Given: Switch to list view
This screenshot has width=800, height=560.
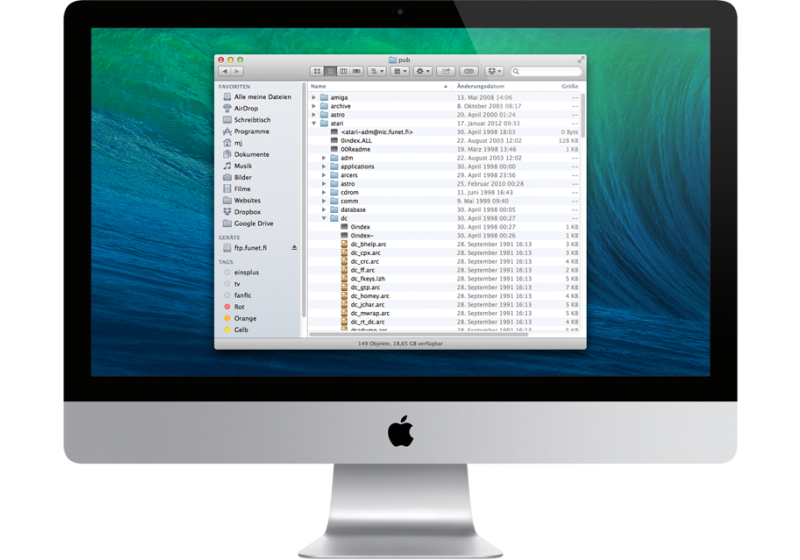Looking at the screenshot, I should (330, 71).
